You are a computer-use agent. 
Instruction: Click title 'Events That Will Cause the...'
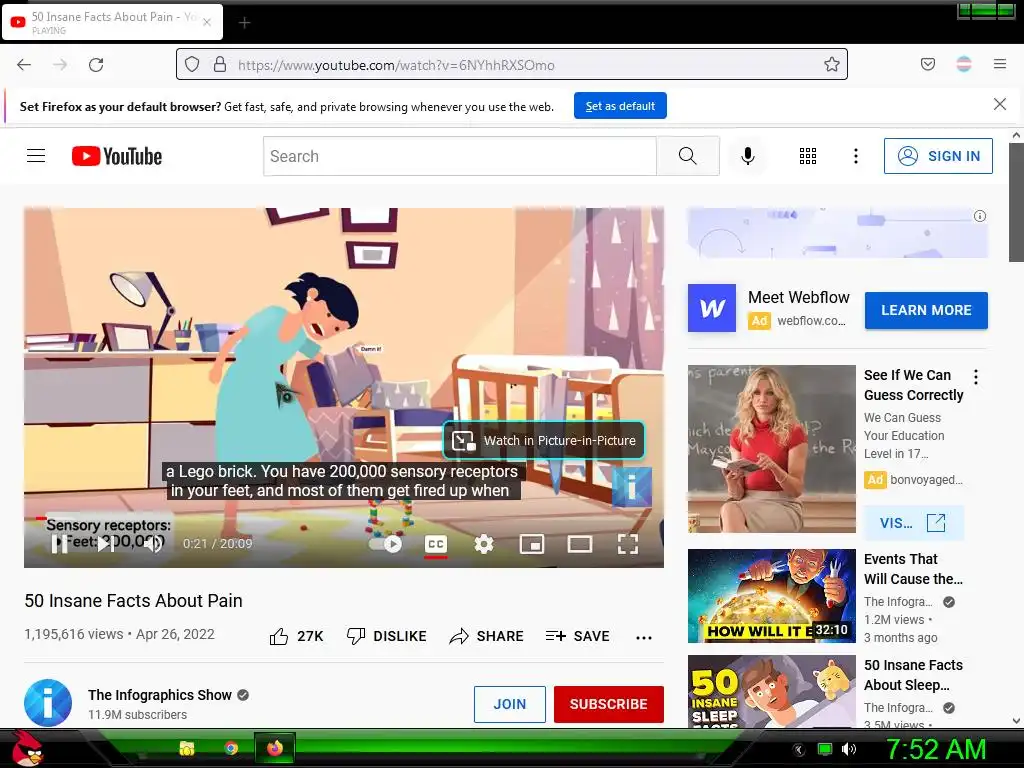pyautogui.click(x=913, y=569)
